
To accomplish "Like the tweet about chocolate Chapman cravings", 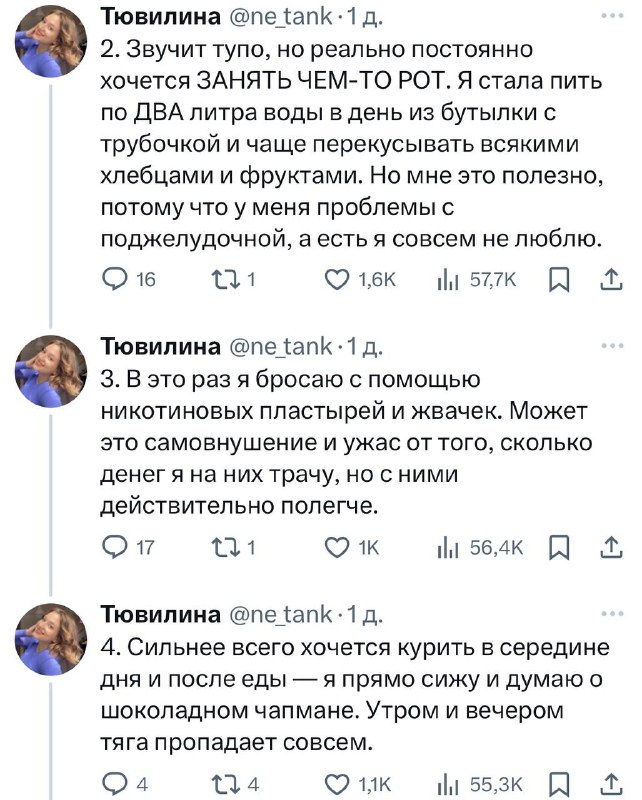I will pyautogui.click(x=338, y=786).
